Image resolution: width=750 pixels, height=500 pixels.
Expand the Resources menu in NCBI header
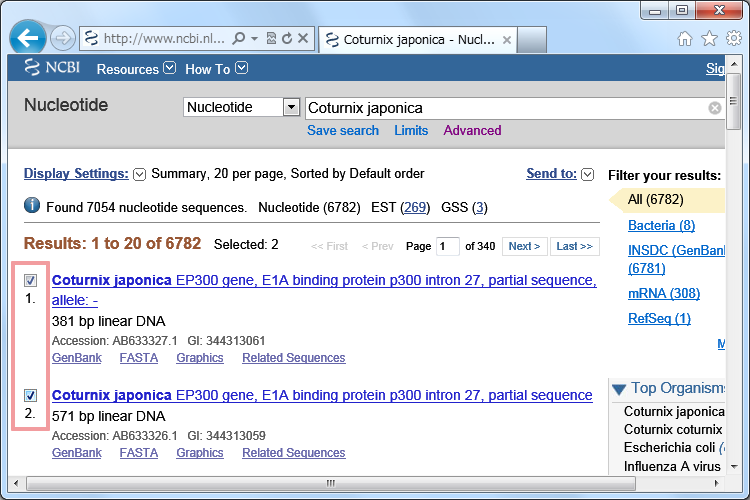point(169,68)
